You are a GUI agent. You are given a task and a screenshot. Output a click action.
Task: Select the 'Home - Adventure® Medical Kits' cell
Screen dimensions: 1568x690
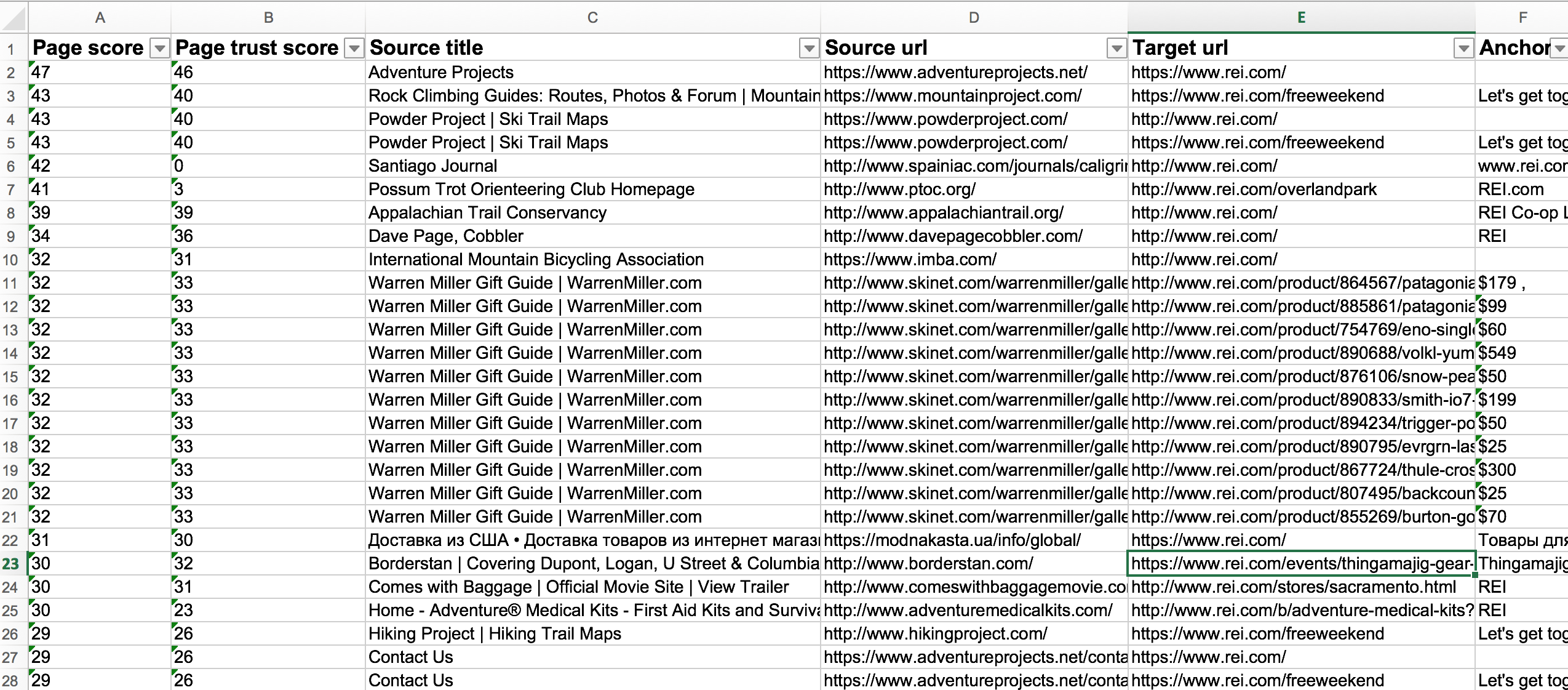592,611
